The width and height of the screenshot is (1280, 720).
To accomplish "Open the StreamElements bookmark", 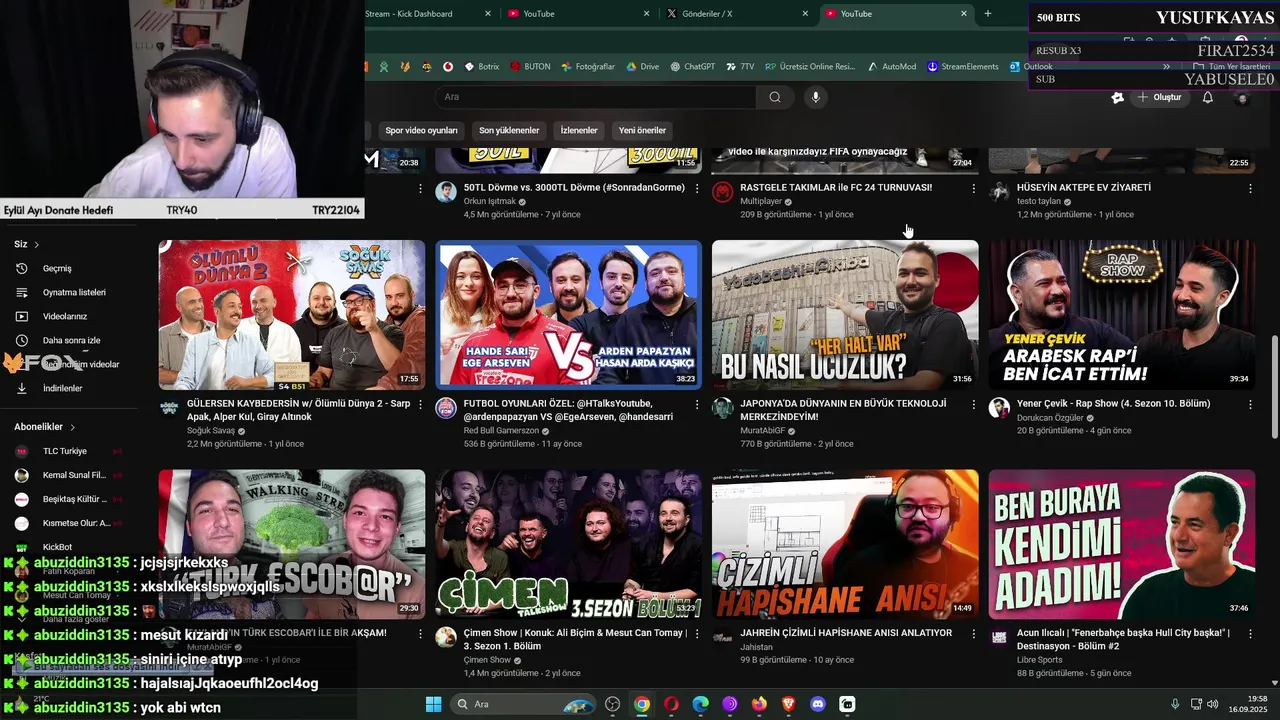I will 963,67.
